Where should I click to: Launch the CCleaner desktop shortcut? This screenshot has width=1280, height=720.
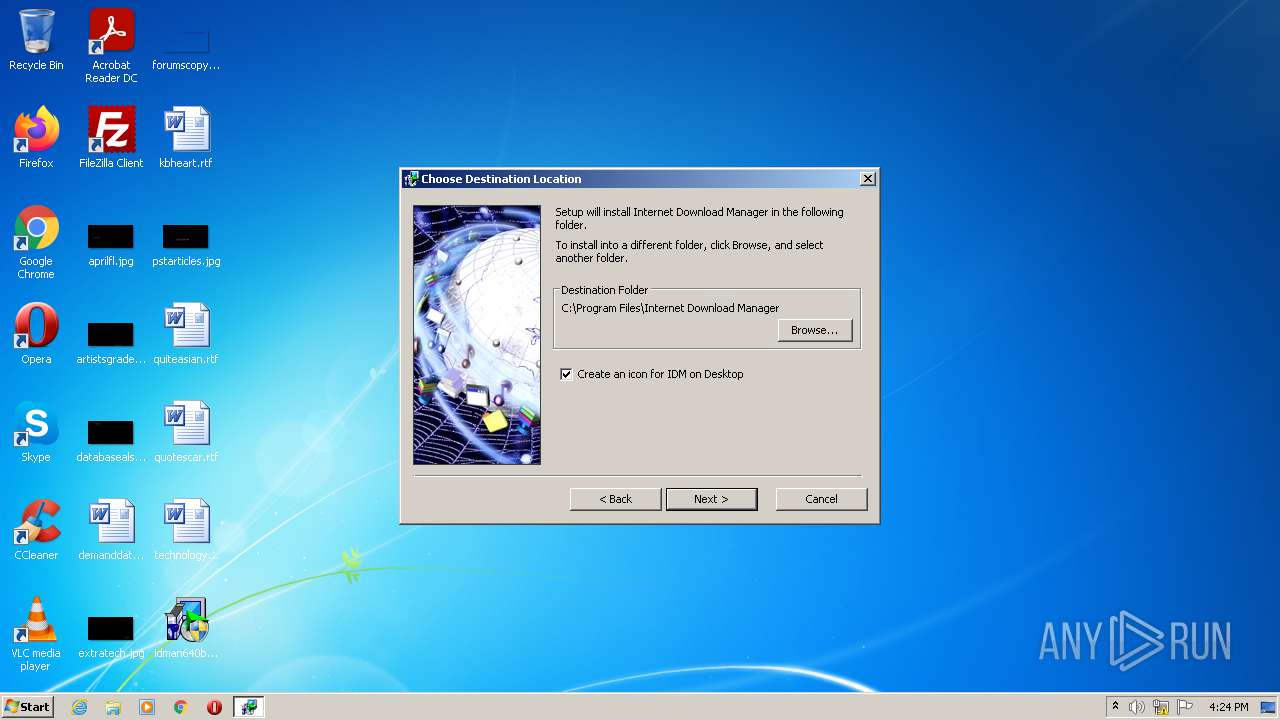click(x=36, y=530)
